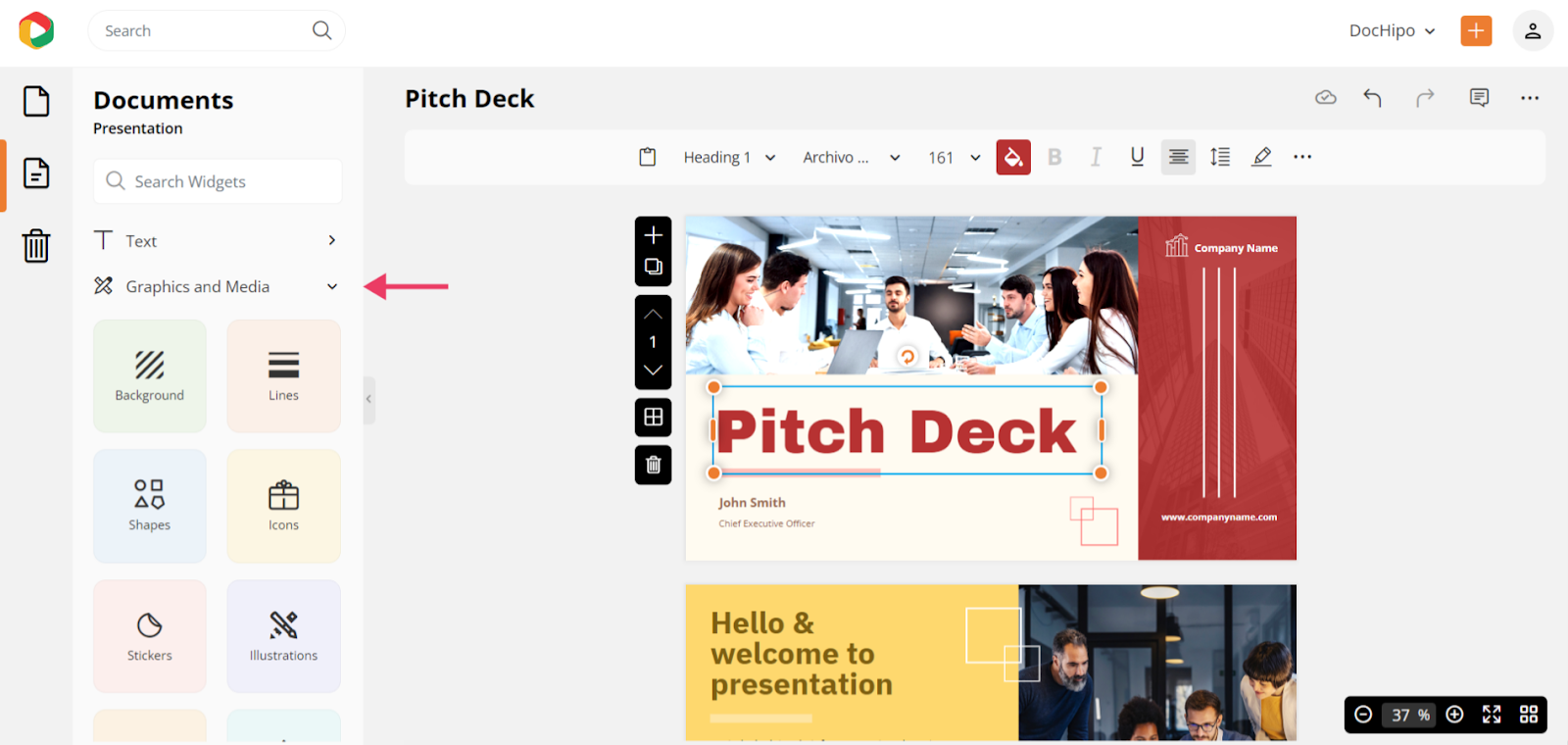Click the text highlight pen icon
This screenshot has height=745, width=1568.
coord(1261,157)
